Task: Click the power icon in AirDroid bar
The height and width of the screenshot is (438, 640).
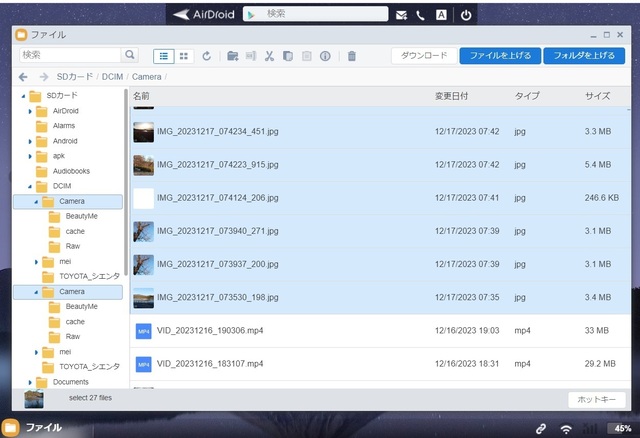Action: tap(466, 15)
